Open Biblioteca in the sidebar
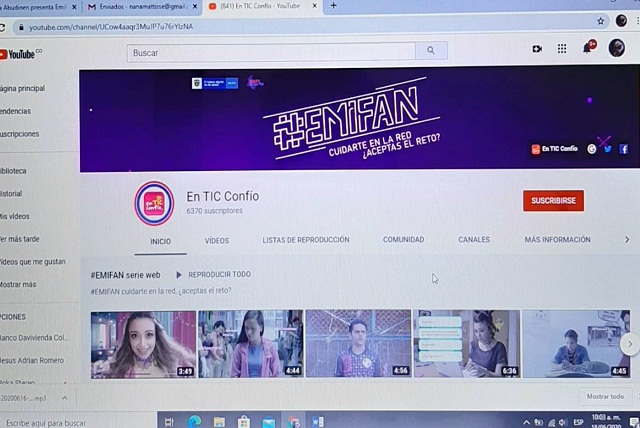The image size is (640, 428). point(13,171)
